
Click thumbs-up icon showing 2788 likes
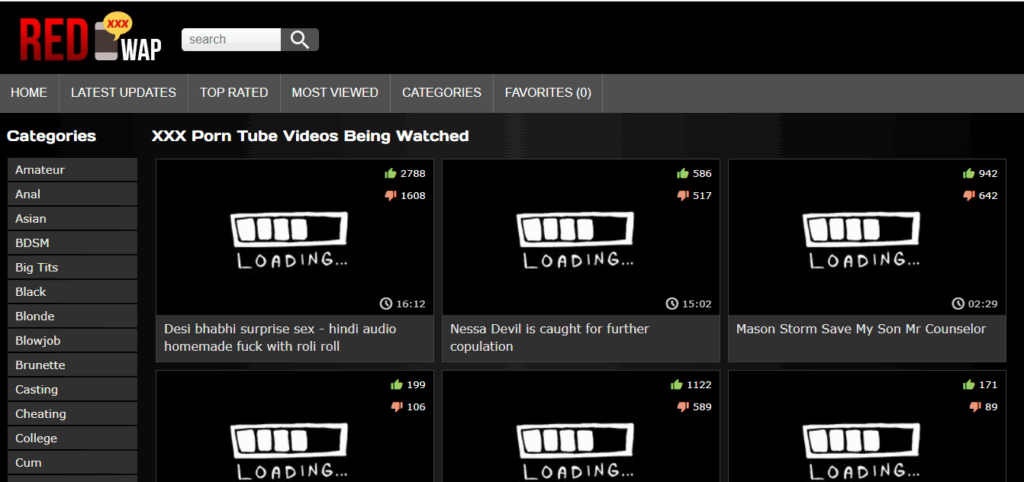point(391,173)
